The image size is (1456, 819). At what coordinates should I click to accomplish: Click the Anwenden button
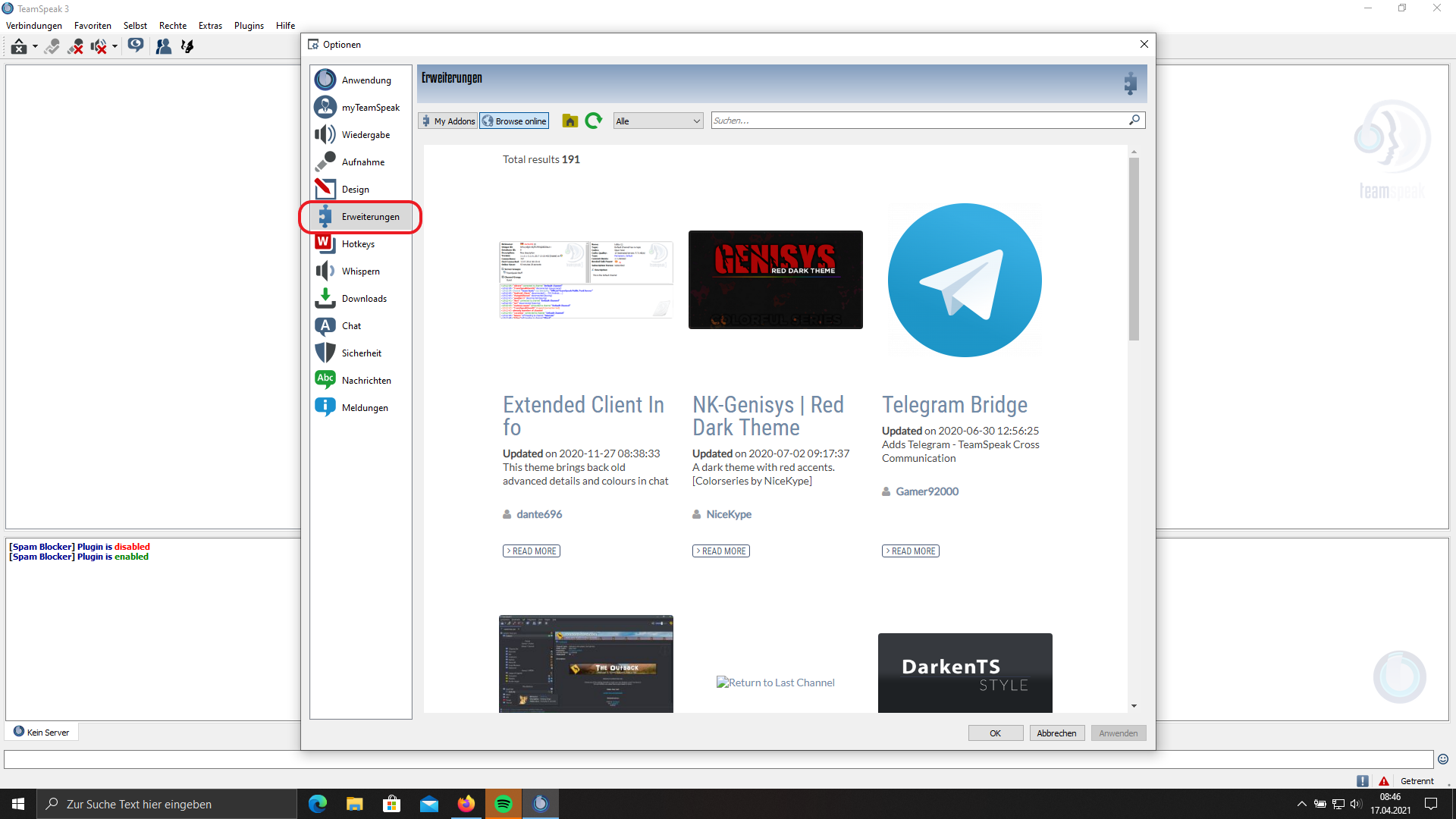(x=1119, y=733)
